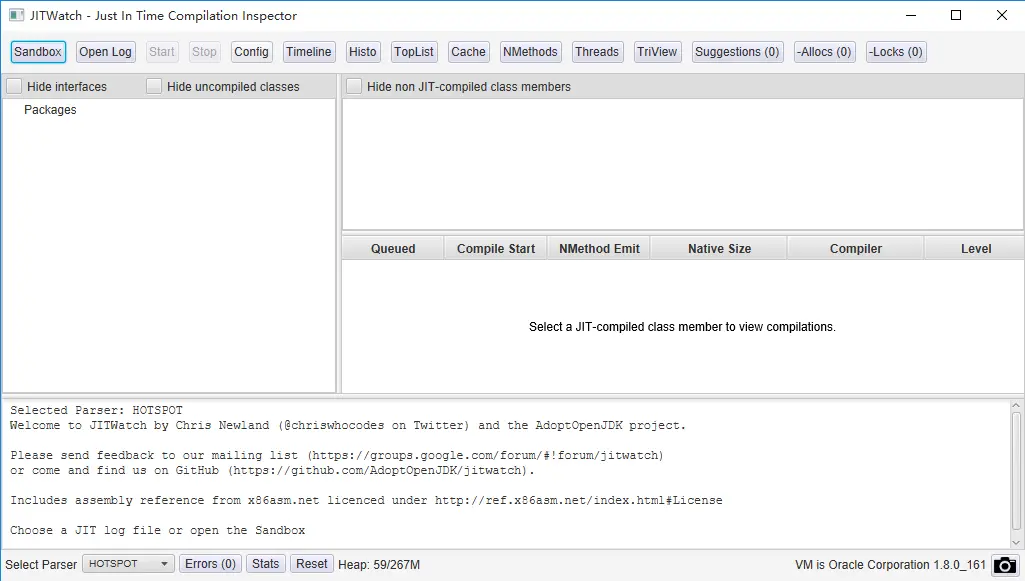The image size is (1025, 581).
Task: Click the Open Log button
Action: coord(105,52)
